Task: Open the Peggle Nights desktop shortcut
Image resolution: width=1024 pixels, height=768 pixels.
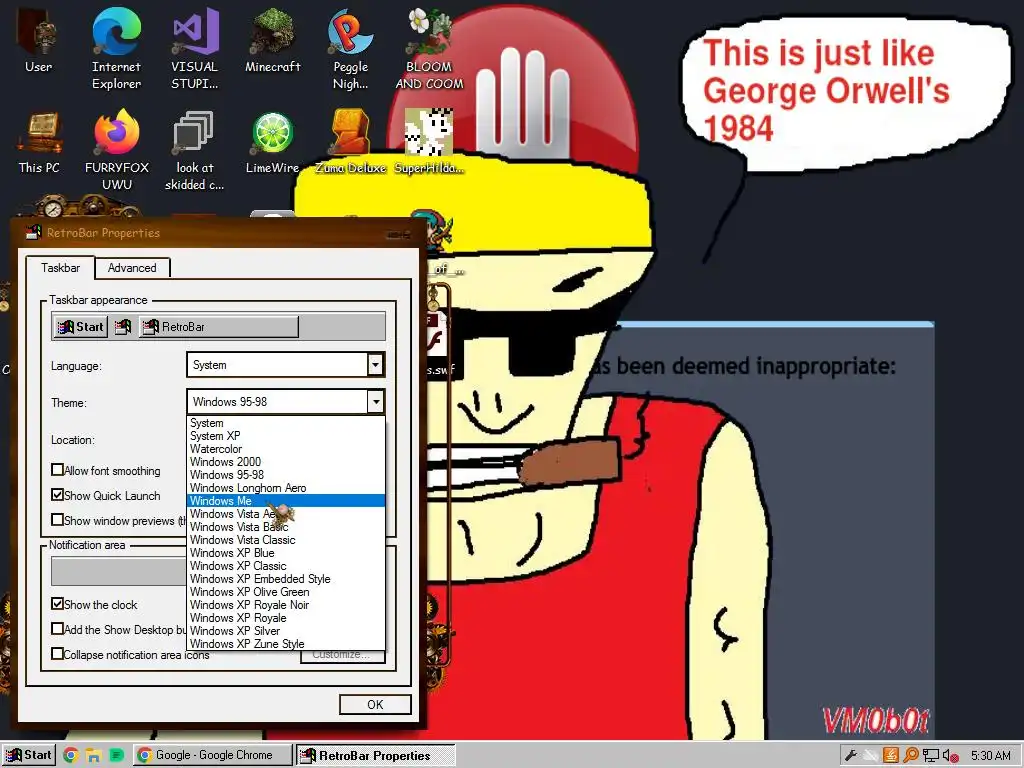Action: [351, 48]
